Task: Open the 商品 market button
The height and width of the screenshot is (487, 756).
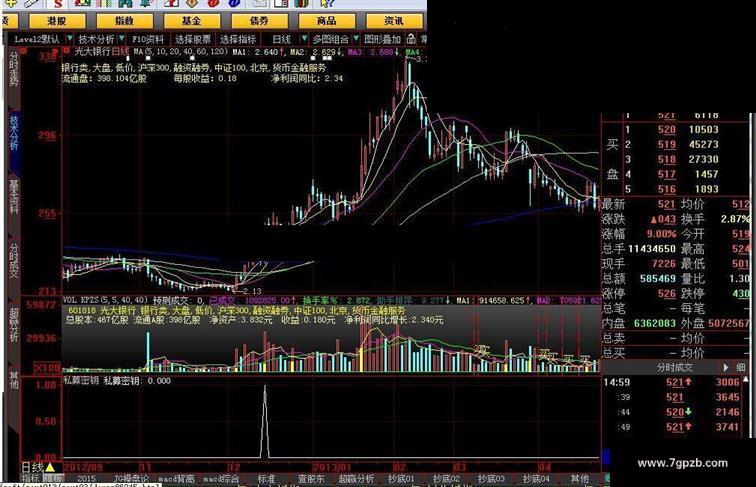Action: (327, 21)
